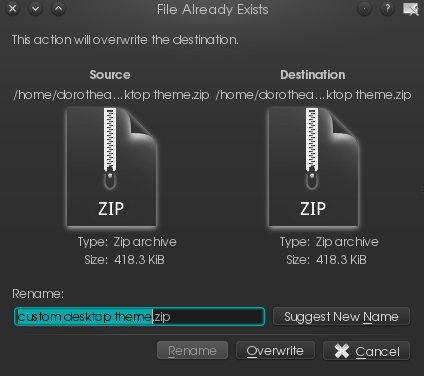Click the Destination file path label
The width and height of the screenshot is (424, 376).
(x=313, y=95)
